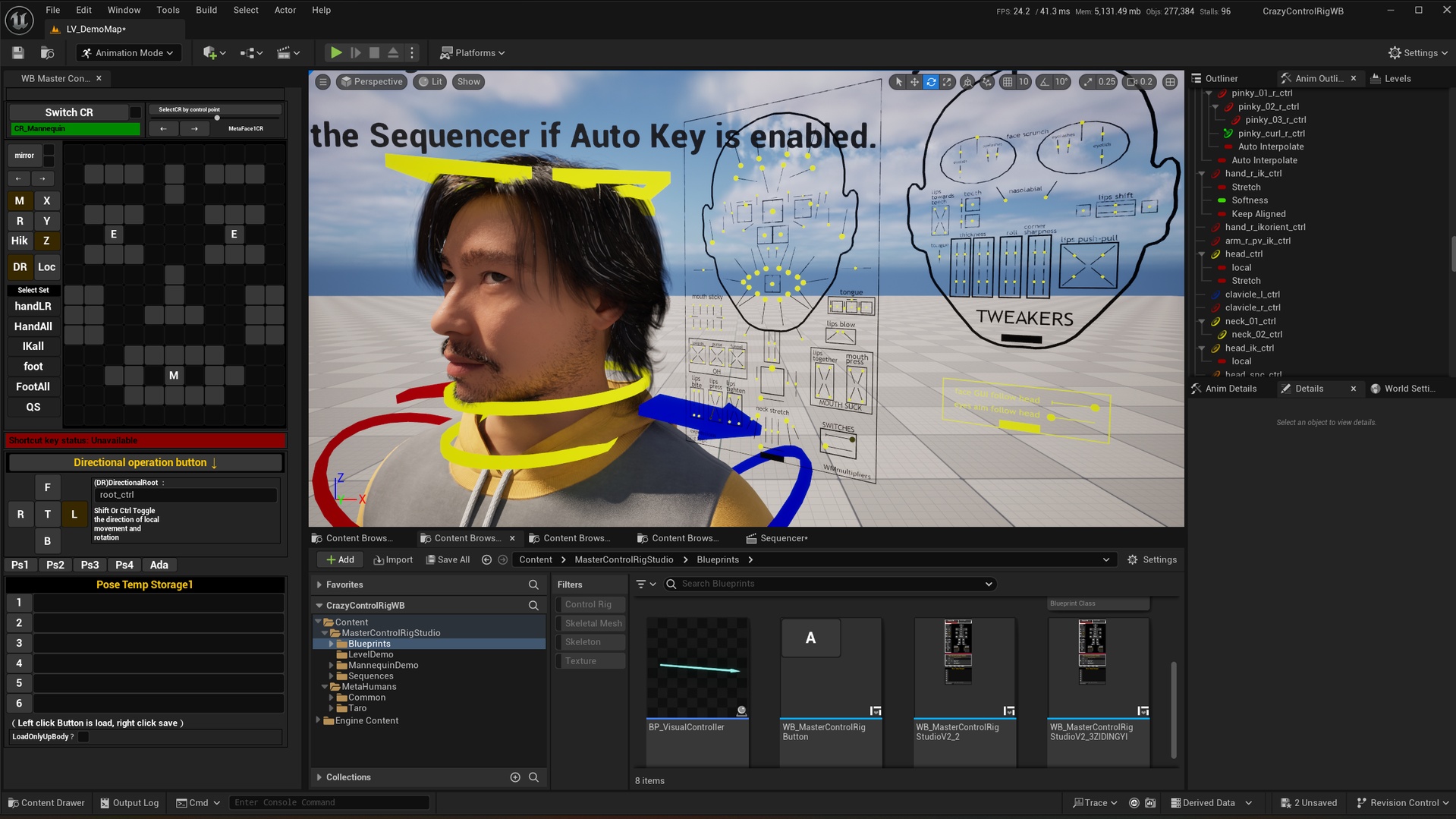The image size is (1456, 819).
Task: Open the File menu
Action: click(52, 10)
